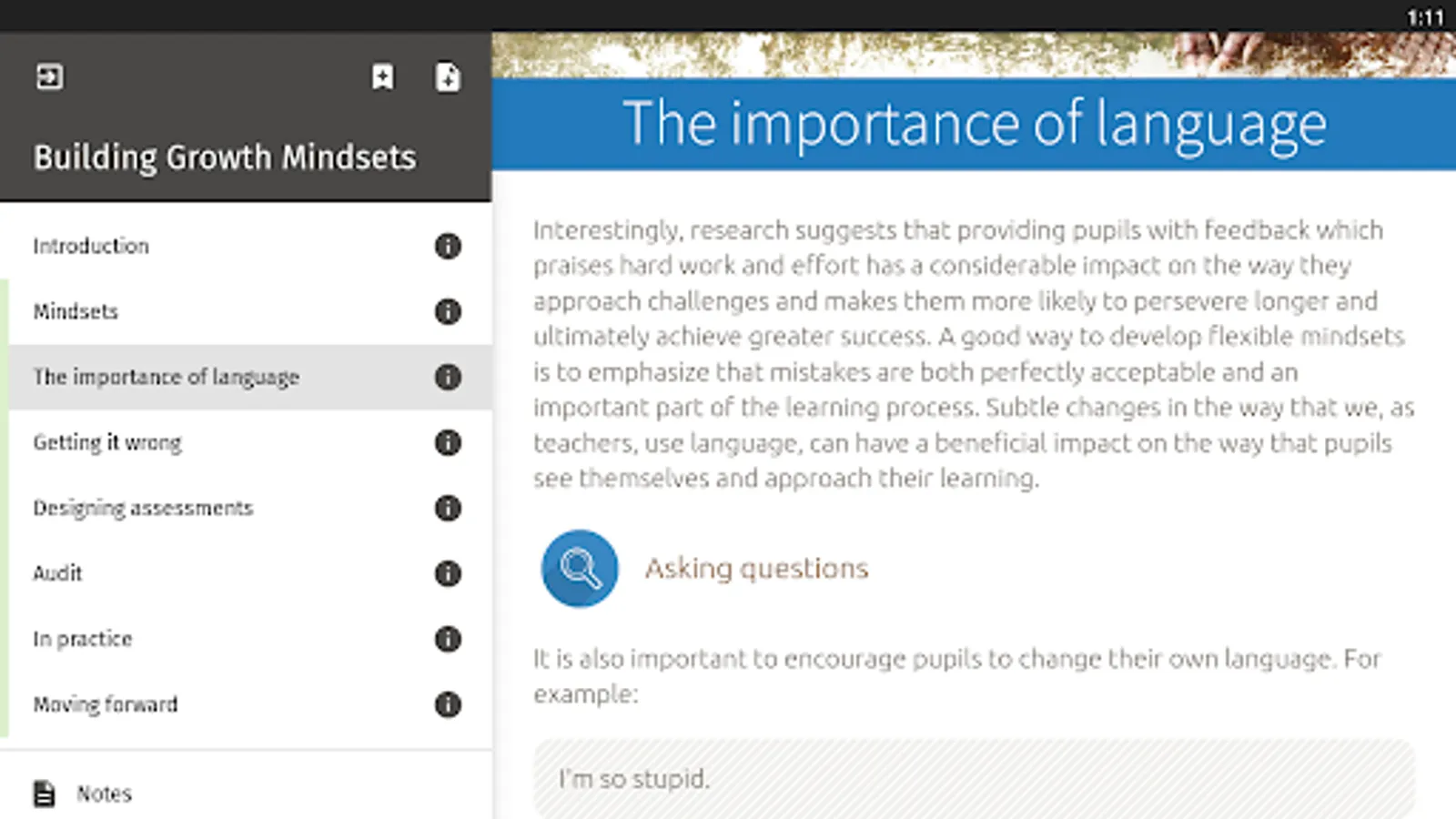This screenshot has width=1456, height=819.
Task: Tap the add bookmark icon
Action: [383, 77]
